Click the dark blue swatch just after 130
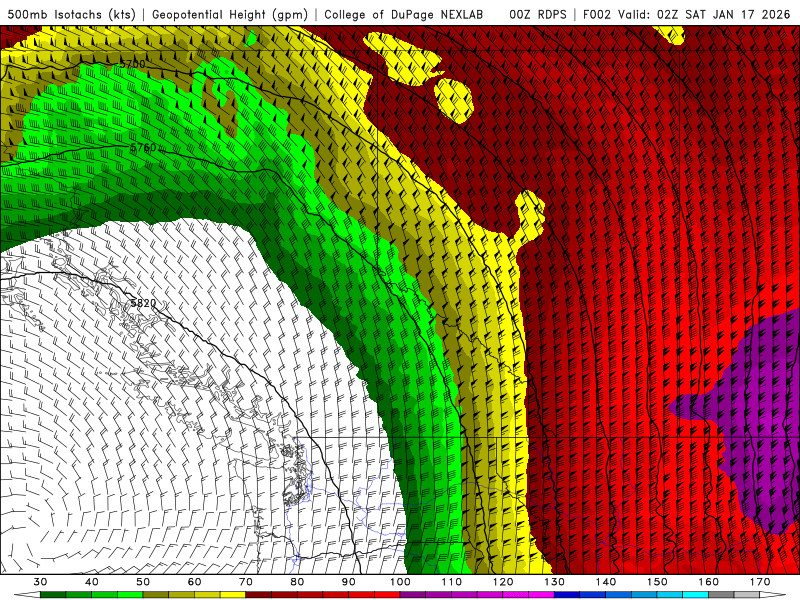800x600 pixels. (567, 596)
